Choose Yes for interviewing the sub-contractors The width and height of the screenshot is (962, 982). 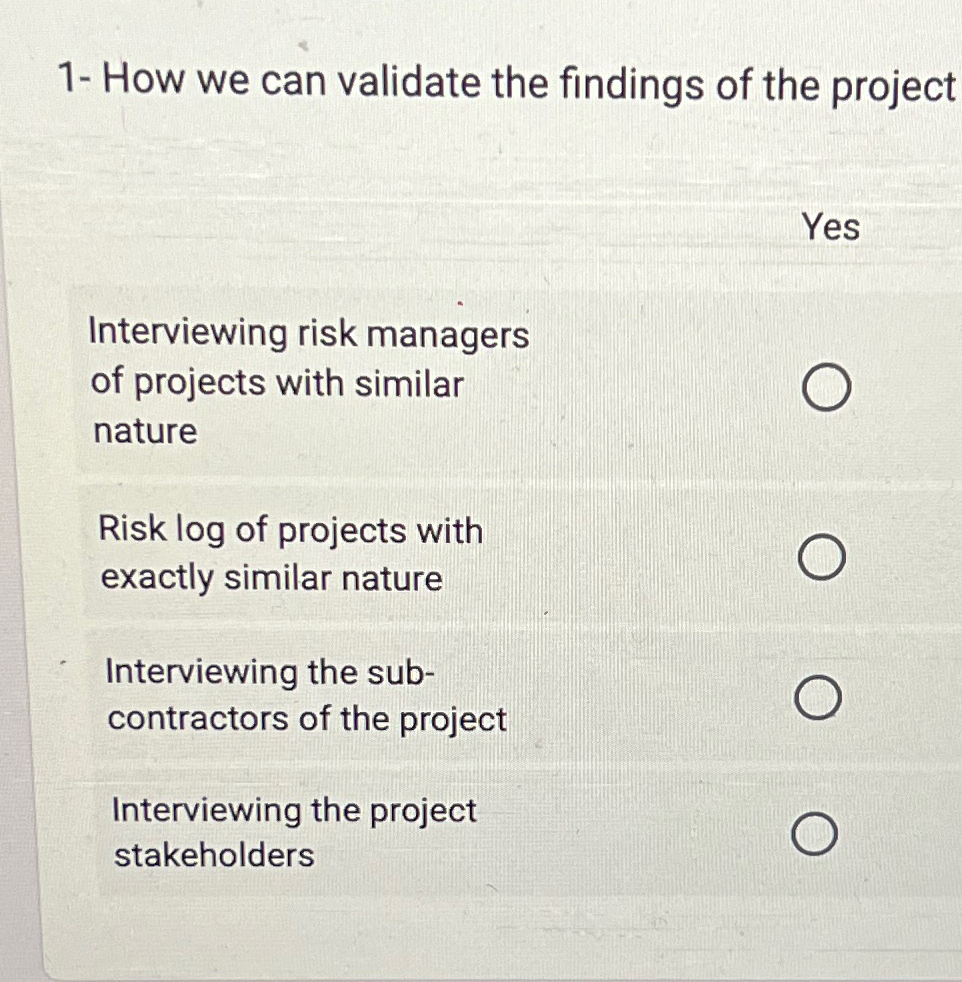coord(818,696)
